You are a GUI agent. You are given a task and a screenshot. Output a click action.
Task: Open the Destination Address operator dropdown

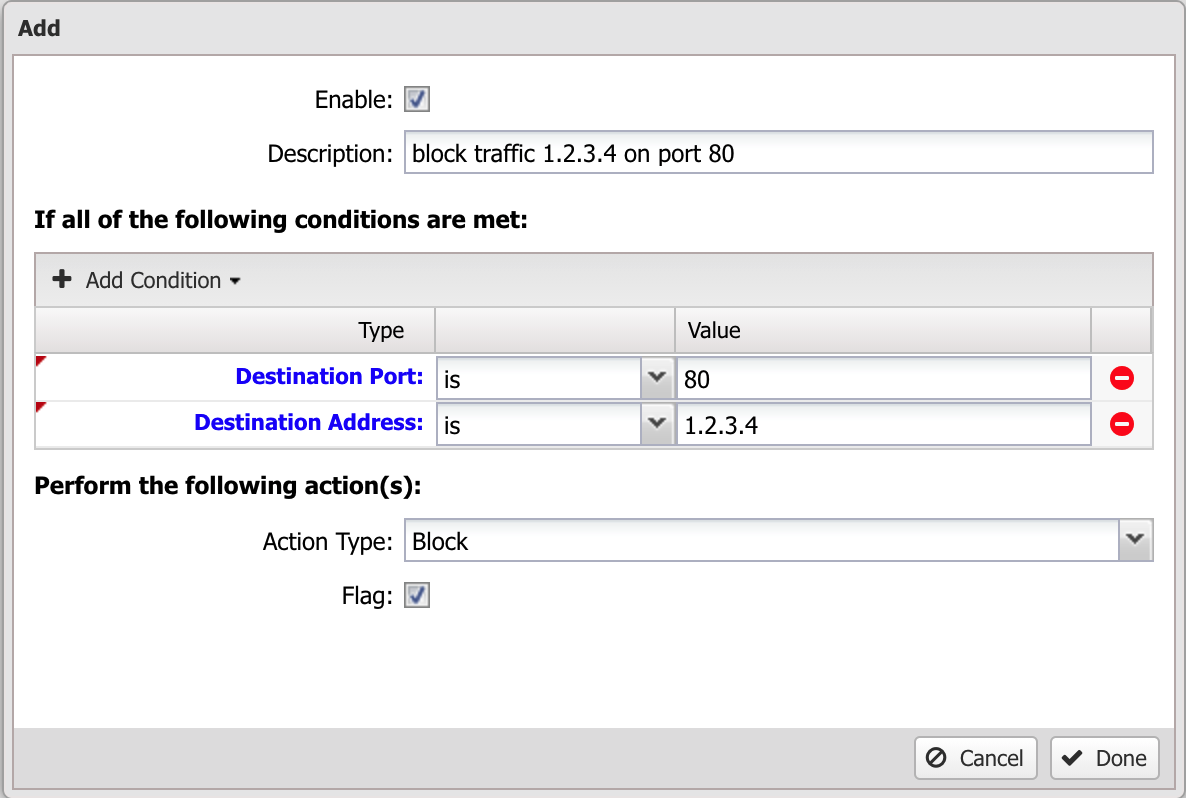tap(657, 424)
